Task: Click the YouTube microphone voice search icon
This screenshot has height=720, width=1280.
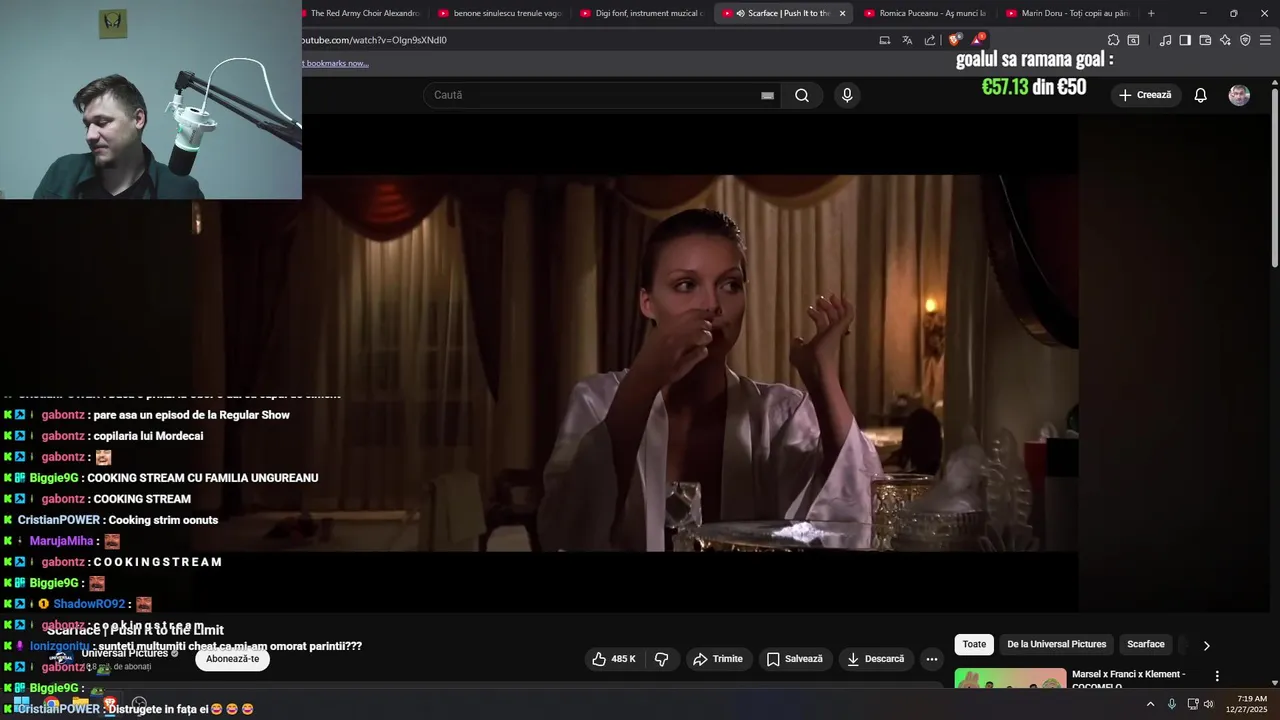Action: pyautogui.click(x=847, y=95)
